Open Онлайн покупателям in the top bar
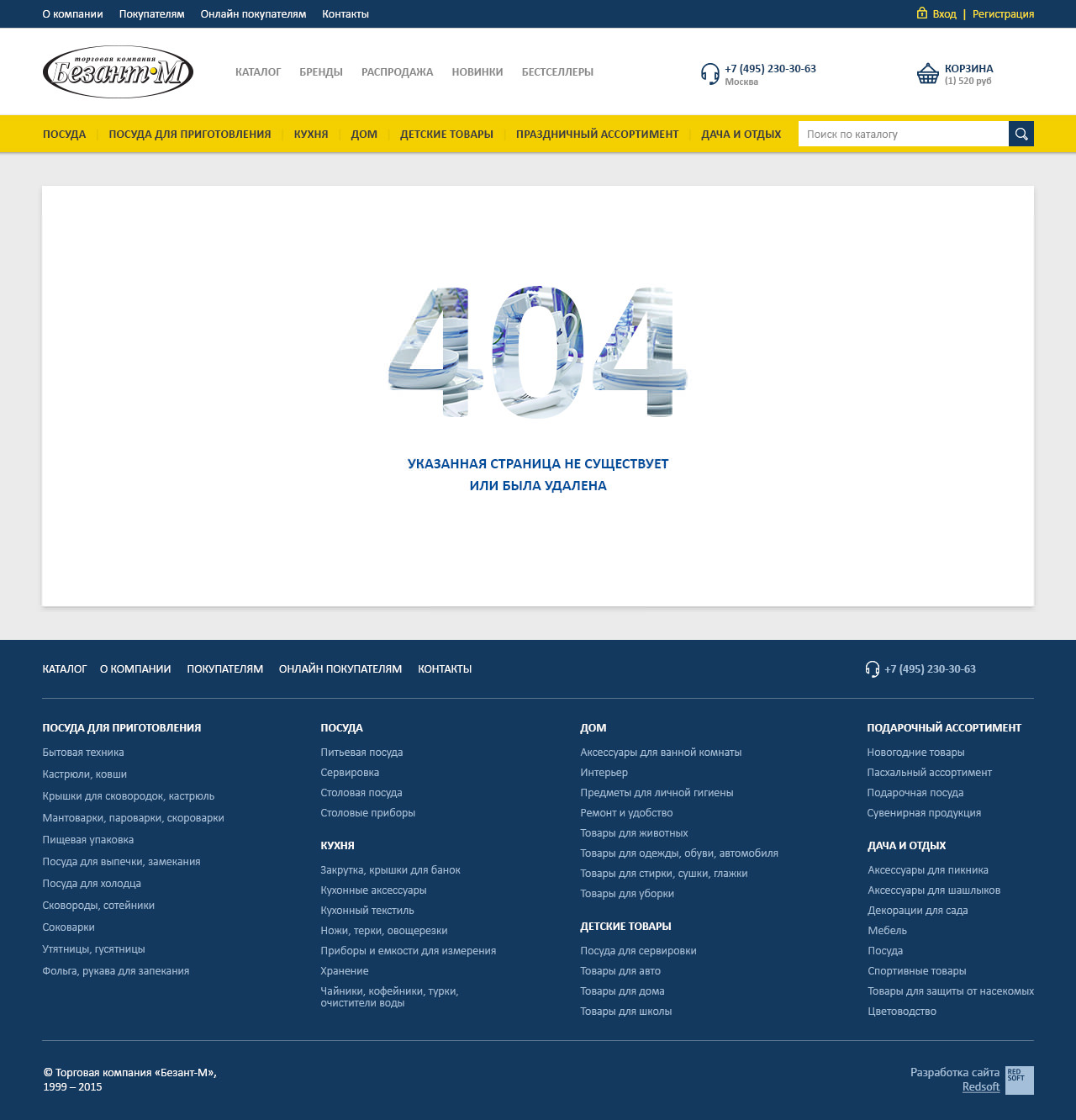The width and height of the screenshot is (1076, 1120). [253, 14]
